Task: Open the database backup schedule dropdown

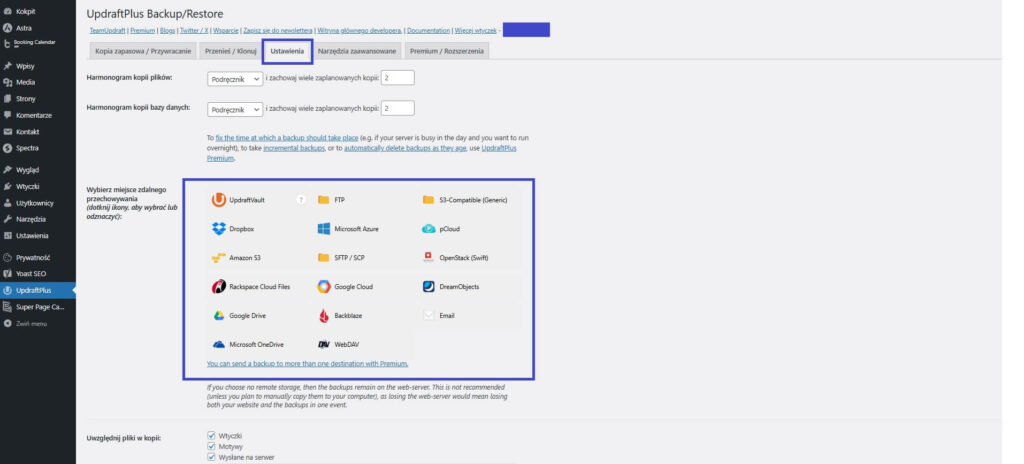Action: 235,109
